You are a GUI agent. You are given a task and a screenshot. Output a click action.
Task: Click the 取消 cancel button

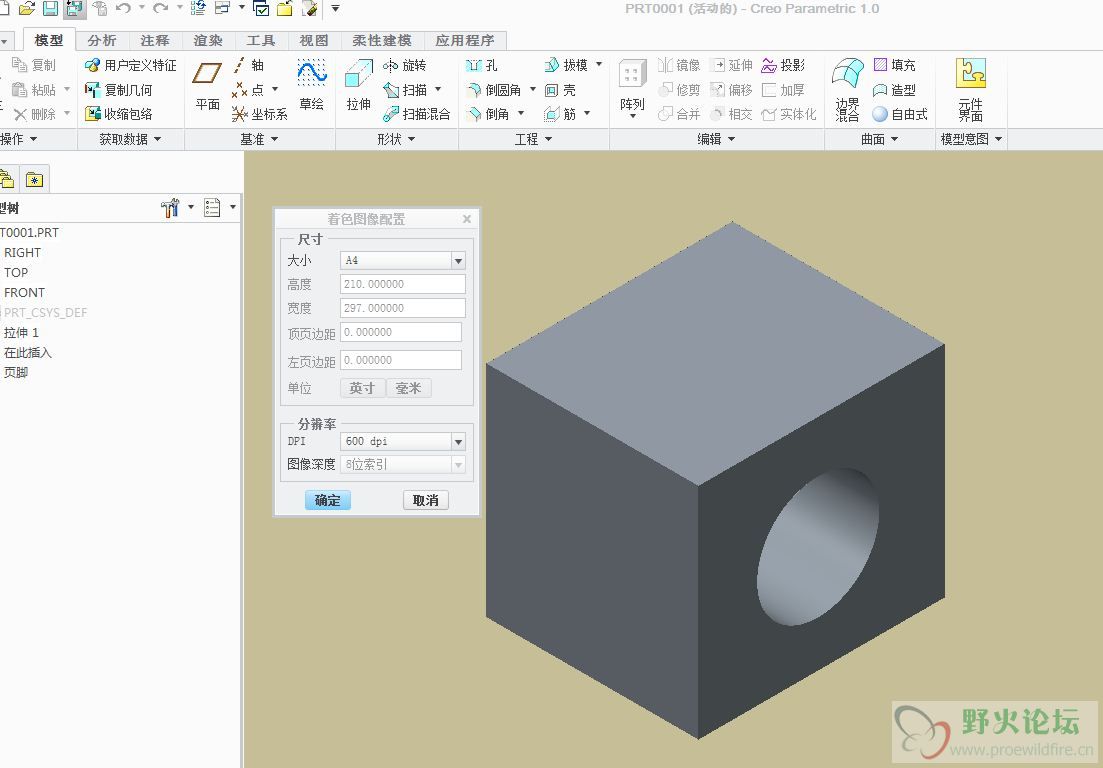tap(426, 500)
